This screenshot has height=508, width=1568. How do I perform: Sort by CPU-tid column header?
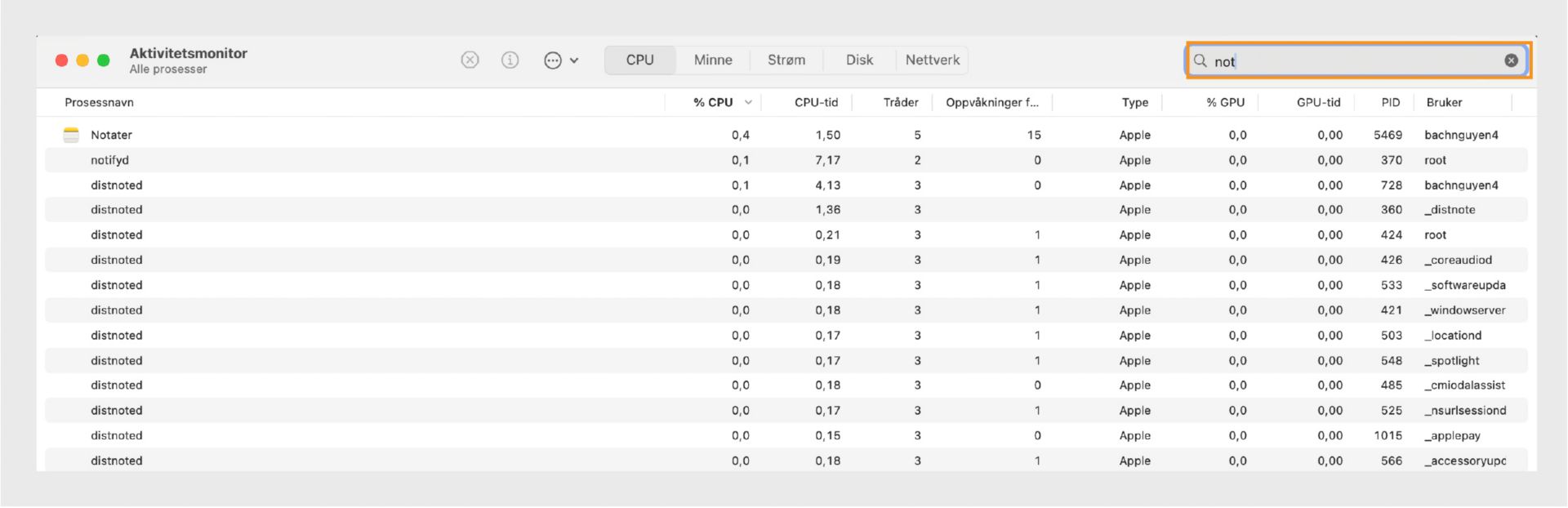(816, 103)
